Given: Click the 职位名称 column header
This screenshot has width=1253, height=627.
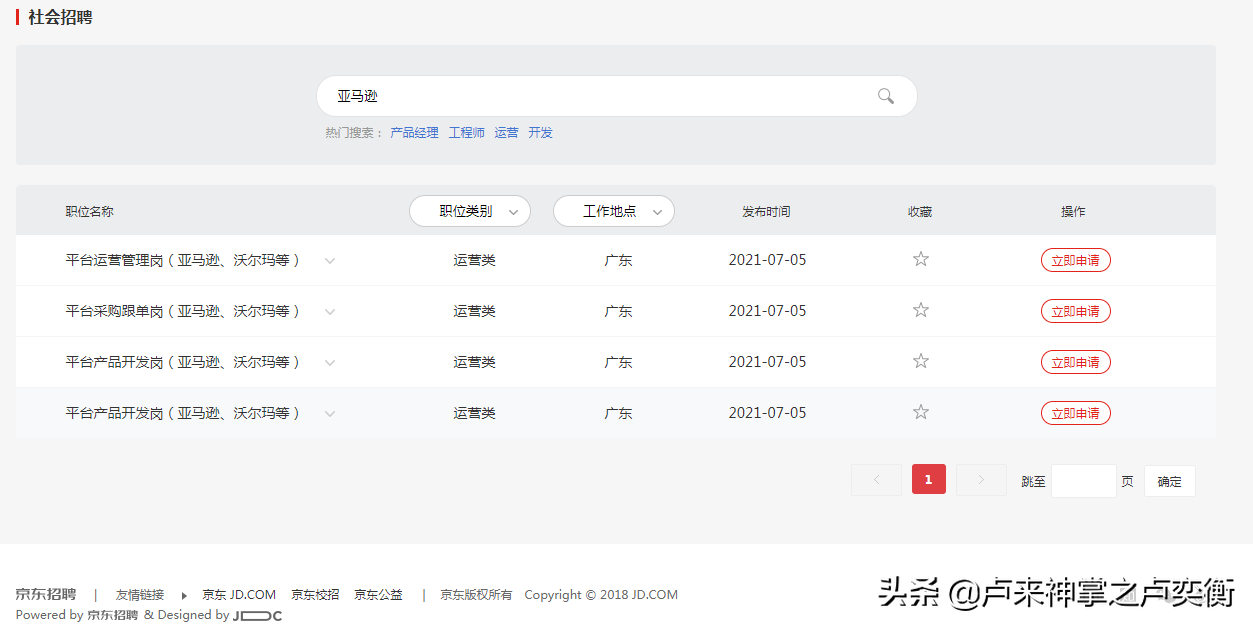Looking at the screenshot, I should (x=90, y=212).
